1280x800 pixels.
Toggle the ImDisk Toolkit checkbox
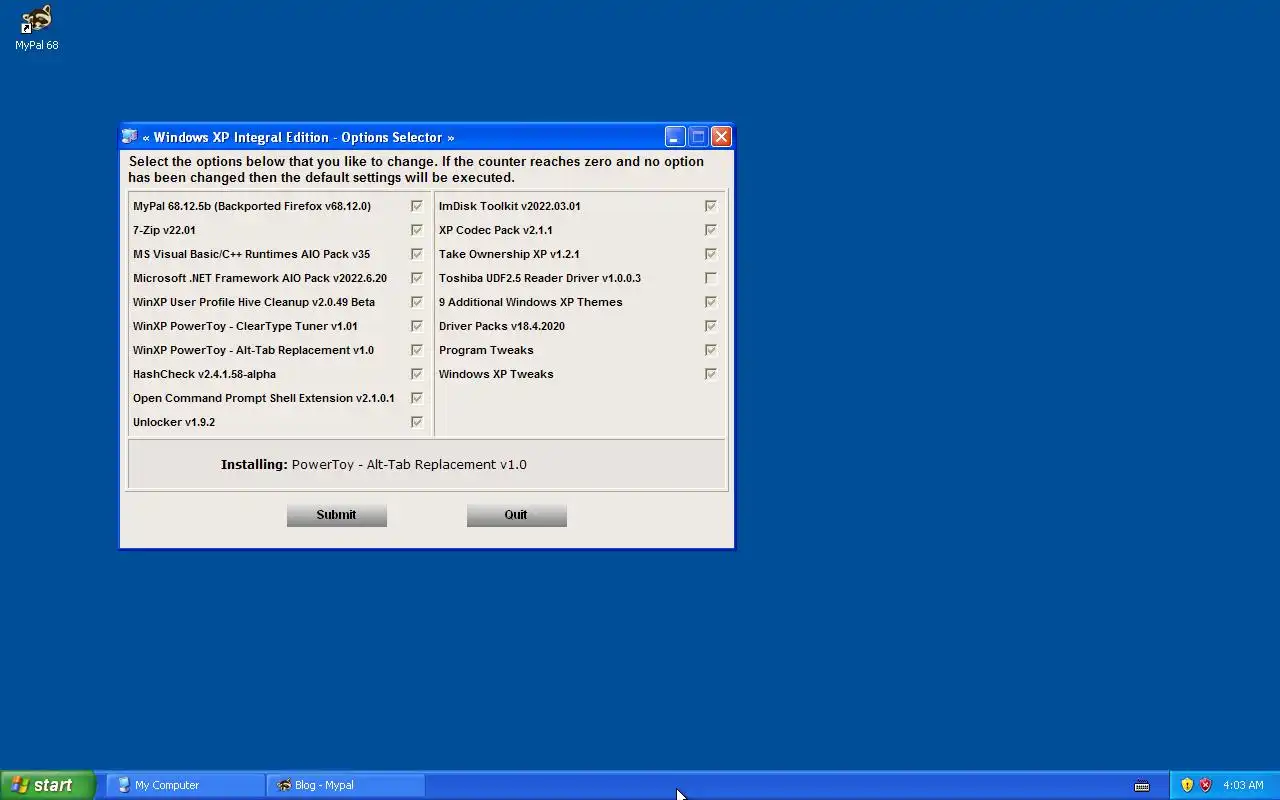(711, 206)
